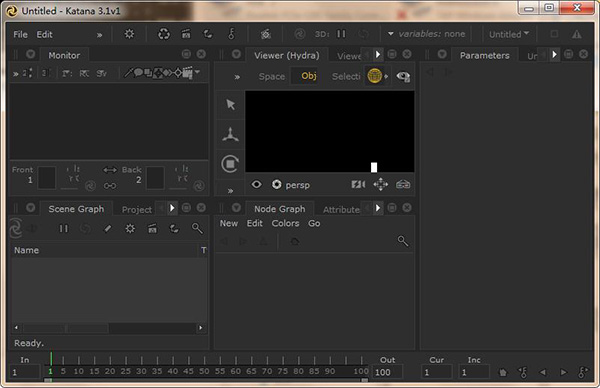Open the Colors menu in Node Graph
Screen dimensions: 600x388
pyautogui.click(x=285, y=223)
